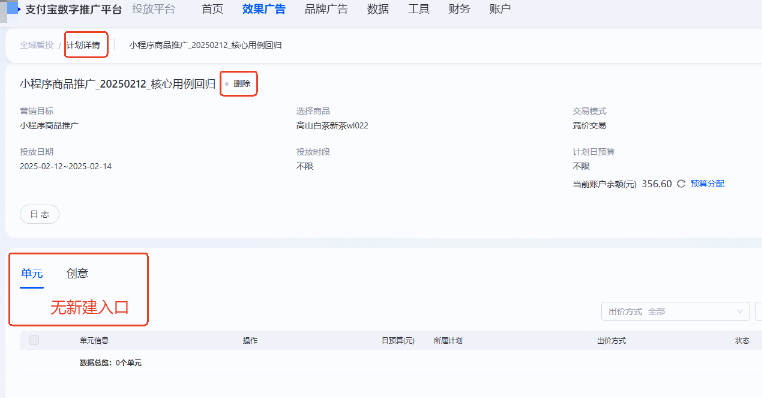This screenshot has width=762, height=398.
Task: Tick the select-all checkbox in the table header
Action: (x=34, y=340)
